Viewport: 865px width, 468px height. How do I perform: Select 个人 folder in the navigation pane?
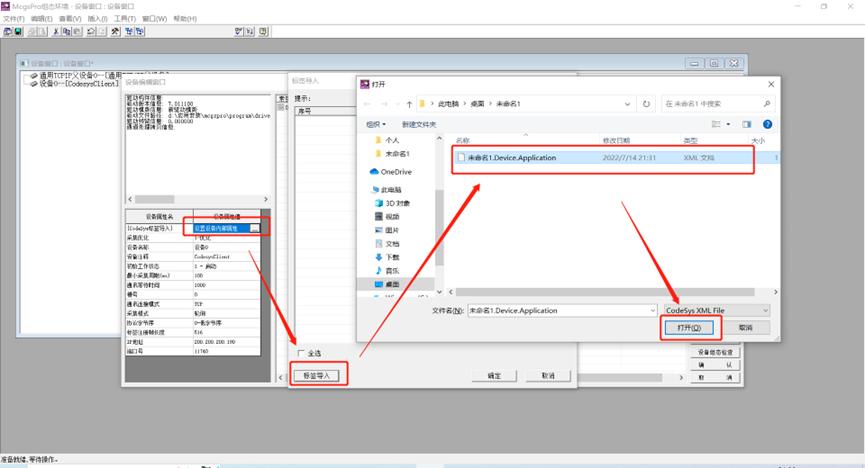(x=387, y=140)
